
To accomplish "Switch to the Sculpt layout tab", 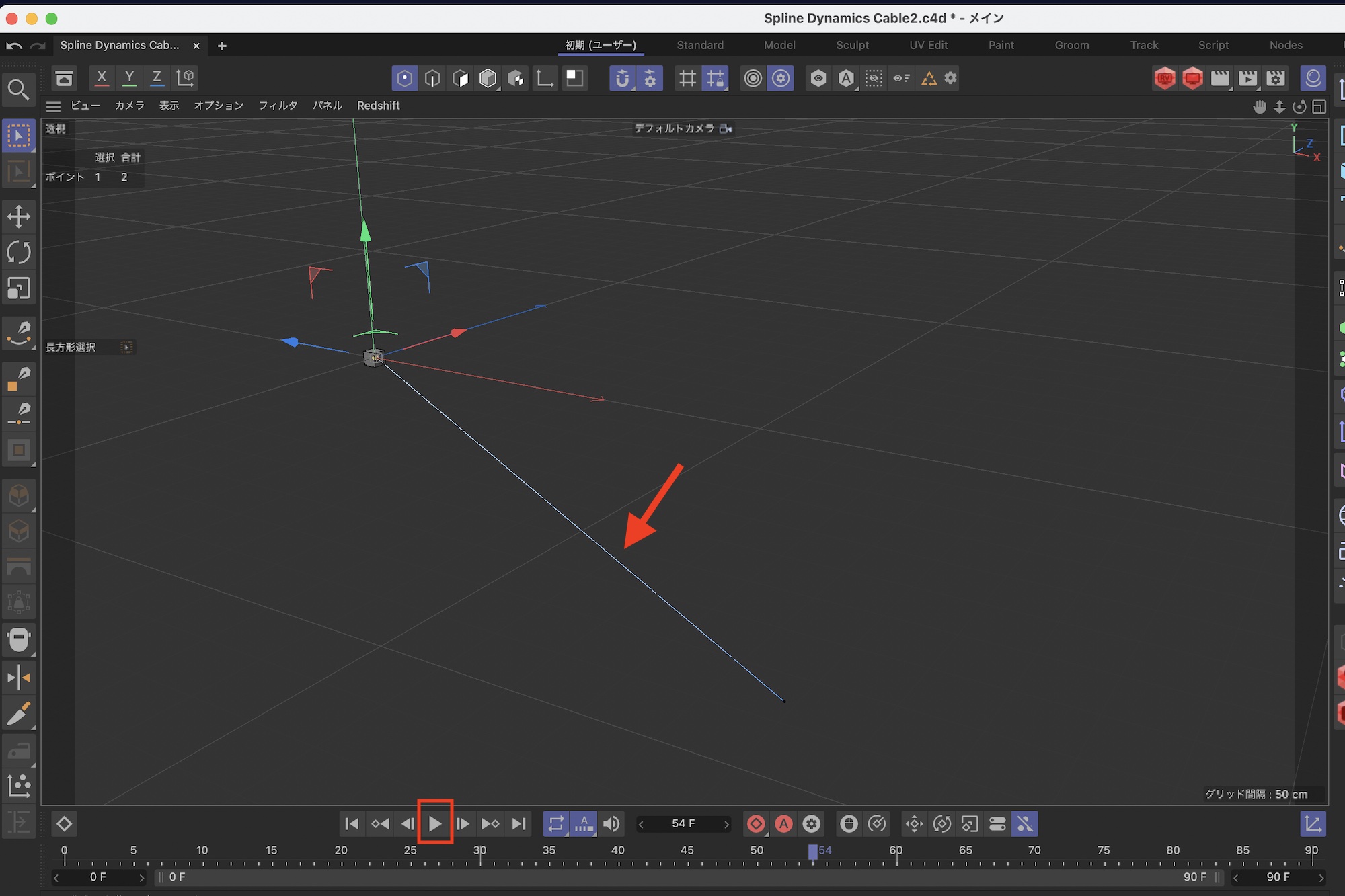I will 852,45.
